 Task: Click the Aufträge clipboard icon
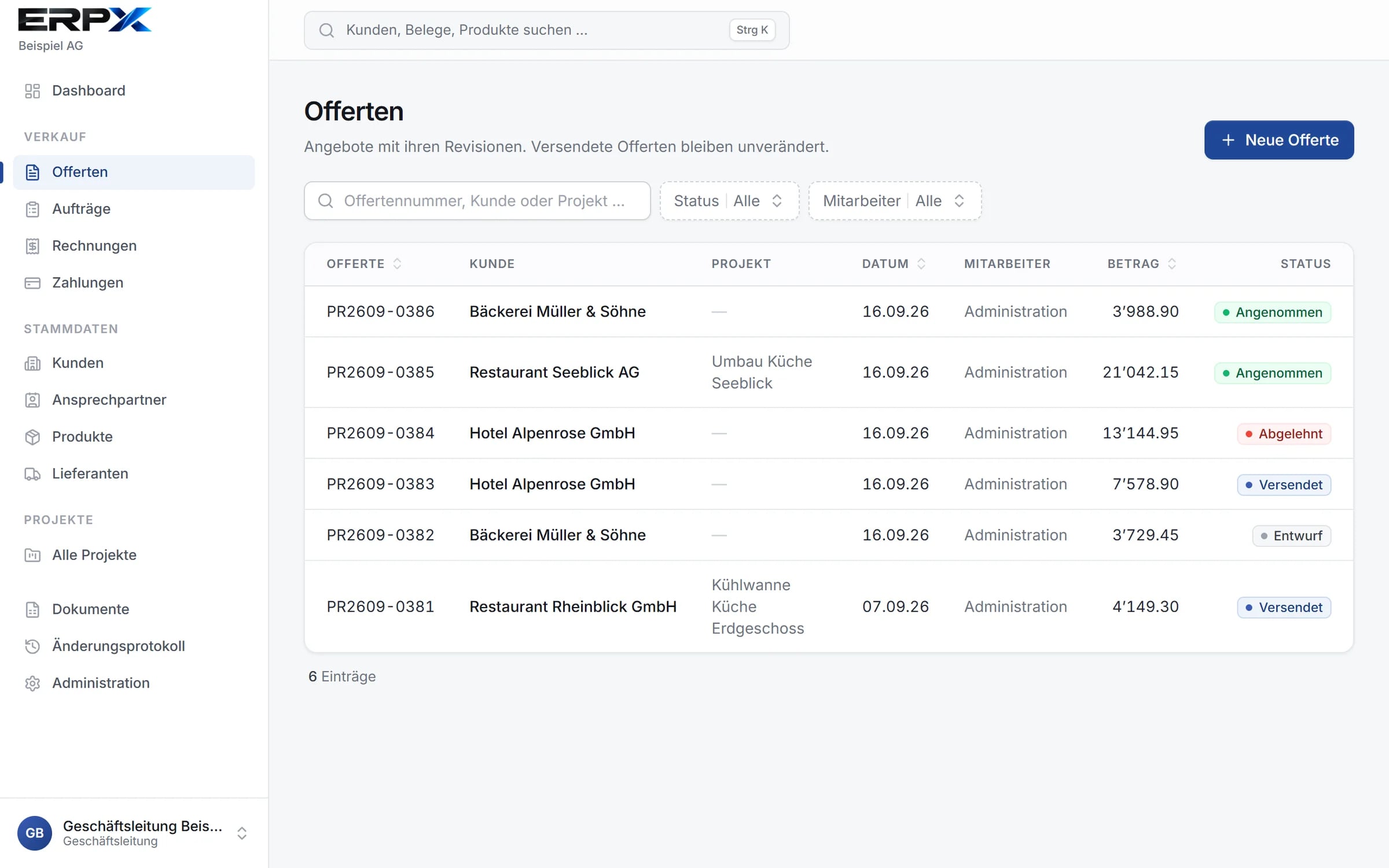(x=32, y=209)
